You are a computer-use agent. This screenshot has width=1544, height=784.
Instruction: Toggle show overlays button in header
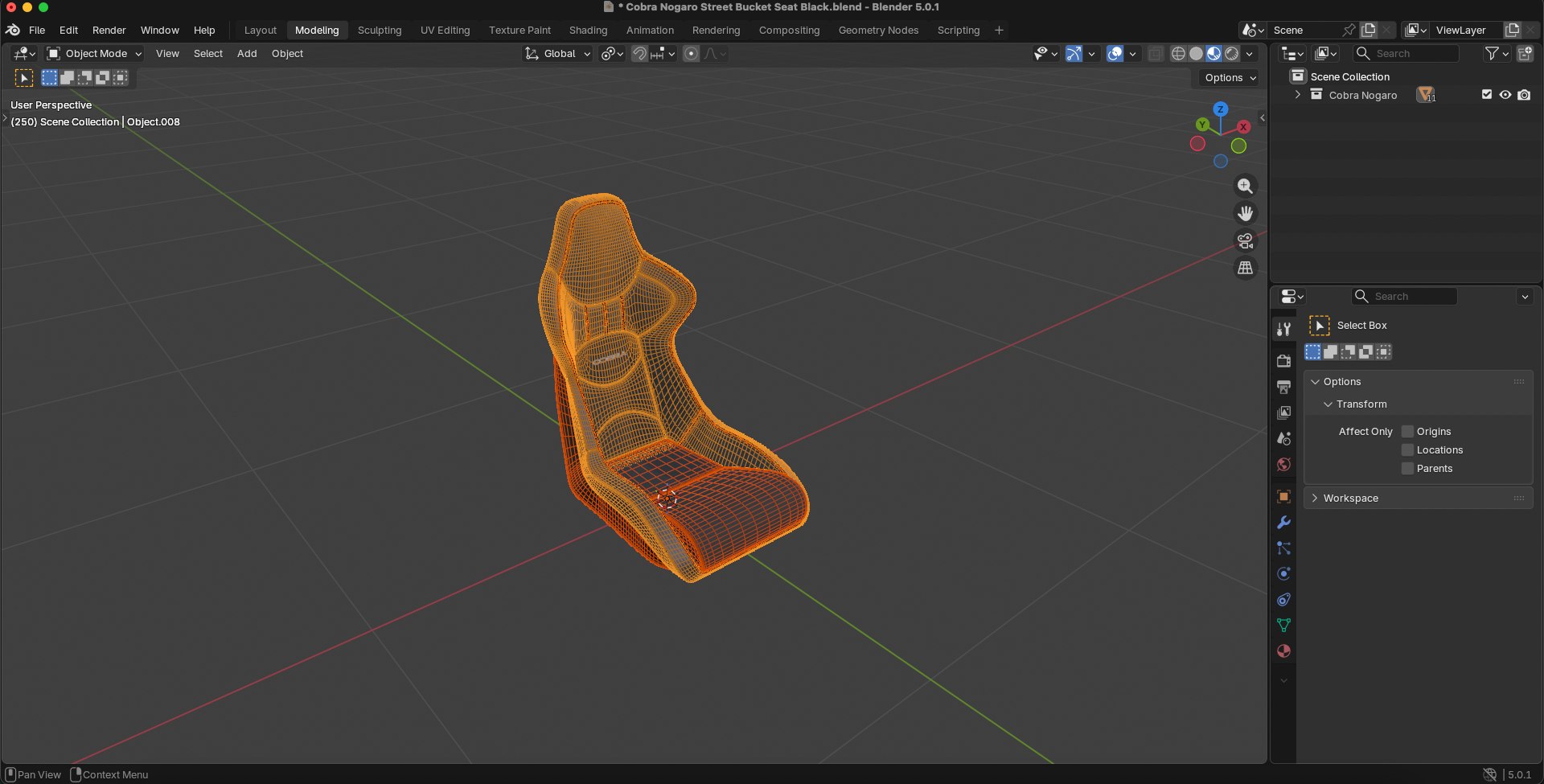point(1115,54)
